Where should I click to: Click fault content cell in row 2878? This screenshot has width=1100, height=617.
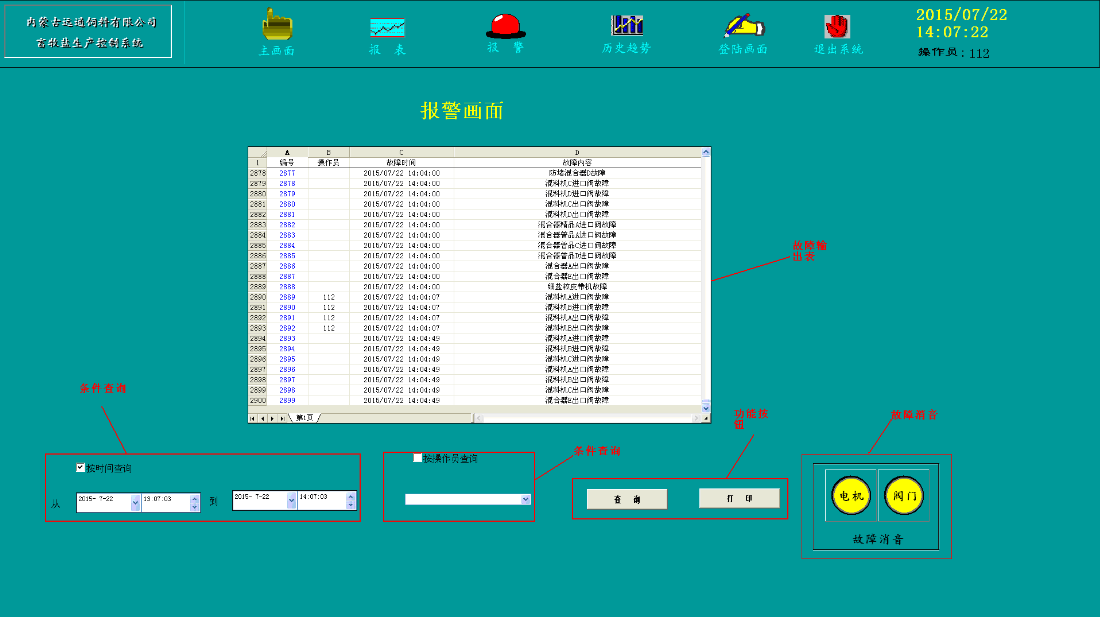577,173
